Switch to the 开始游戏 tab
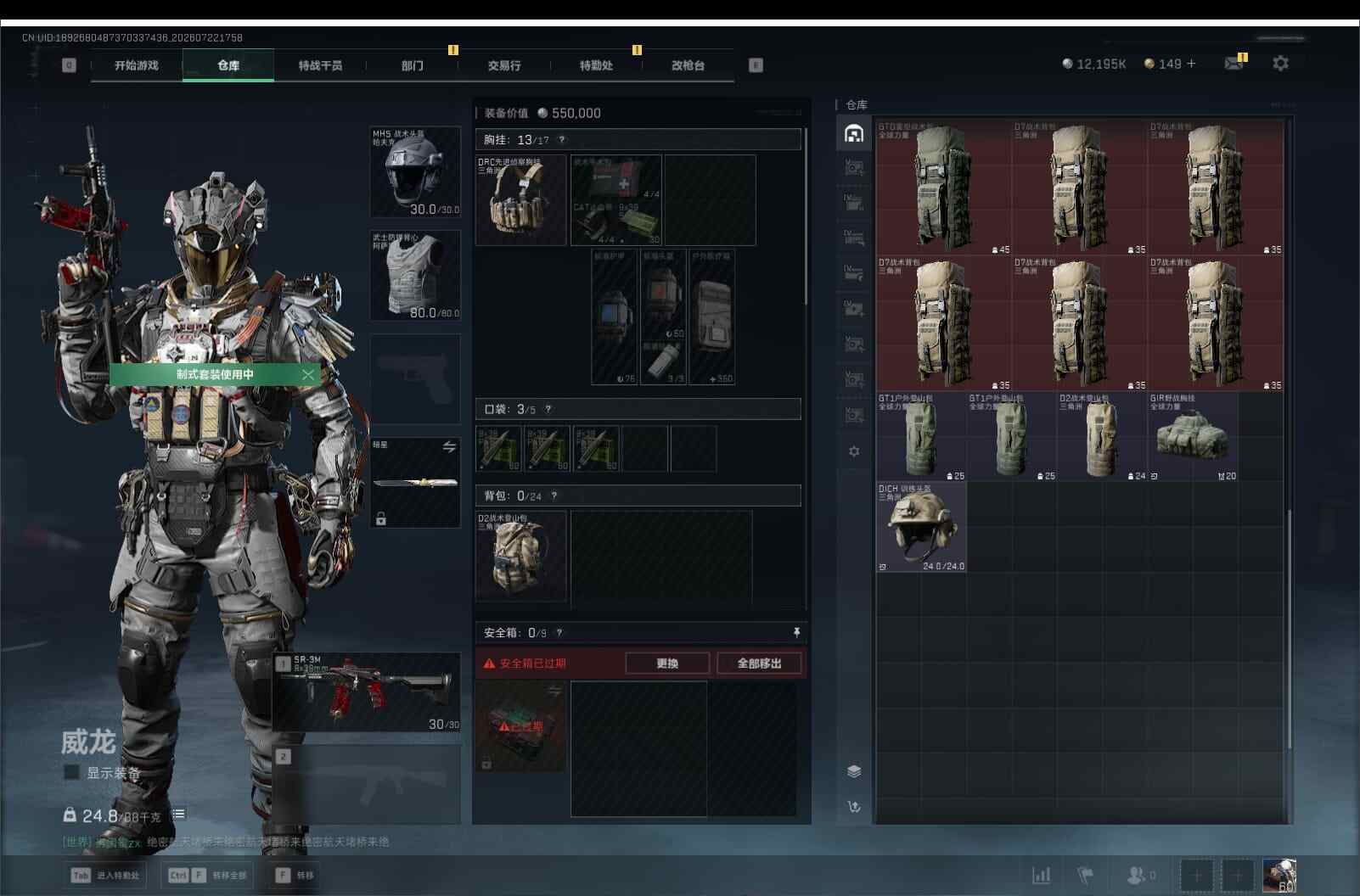The height and width of the screenshot is (896, 1360). (137, 65)
